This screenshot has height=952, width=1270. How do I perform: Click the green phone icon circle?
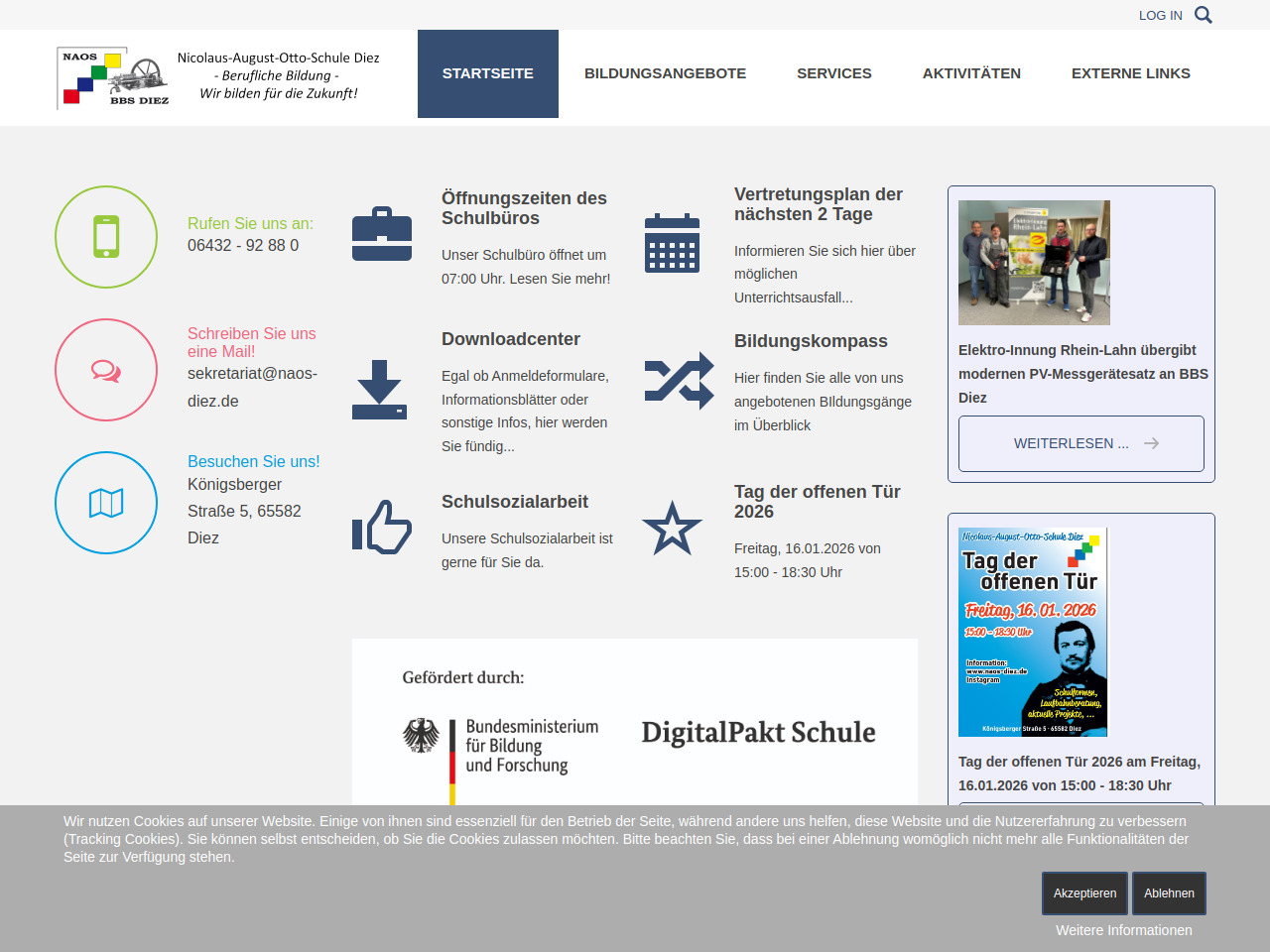[x=106, y=237]
